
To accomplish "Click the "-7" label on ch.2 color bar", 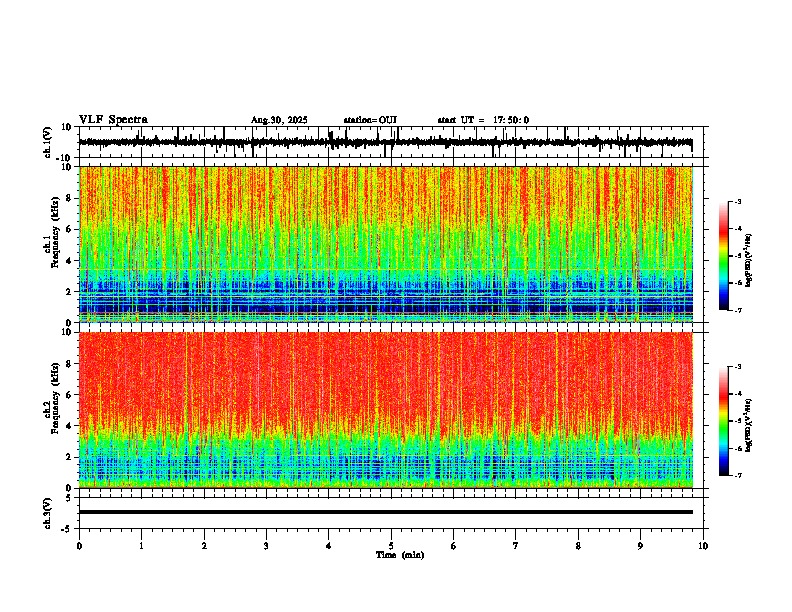I will 737,475.
